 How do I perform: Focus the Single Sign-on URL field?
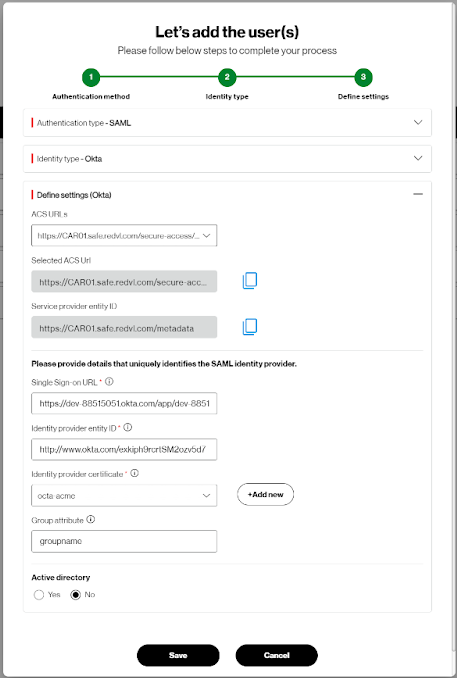124,403
